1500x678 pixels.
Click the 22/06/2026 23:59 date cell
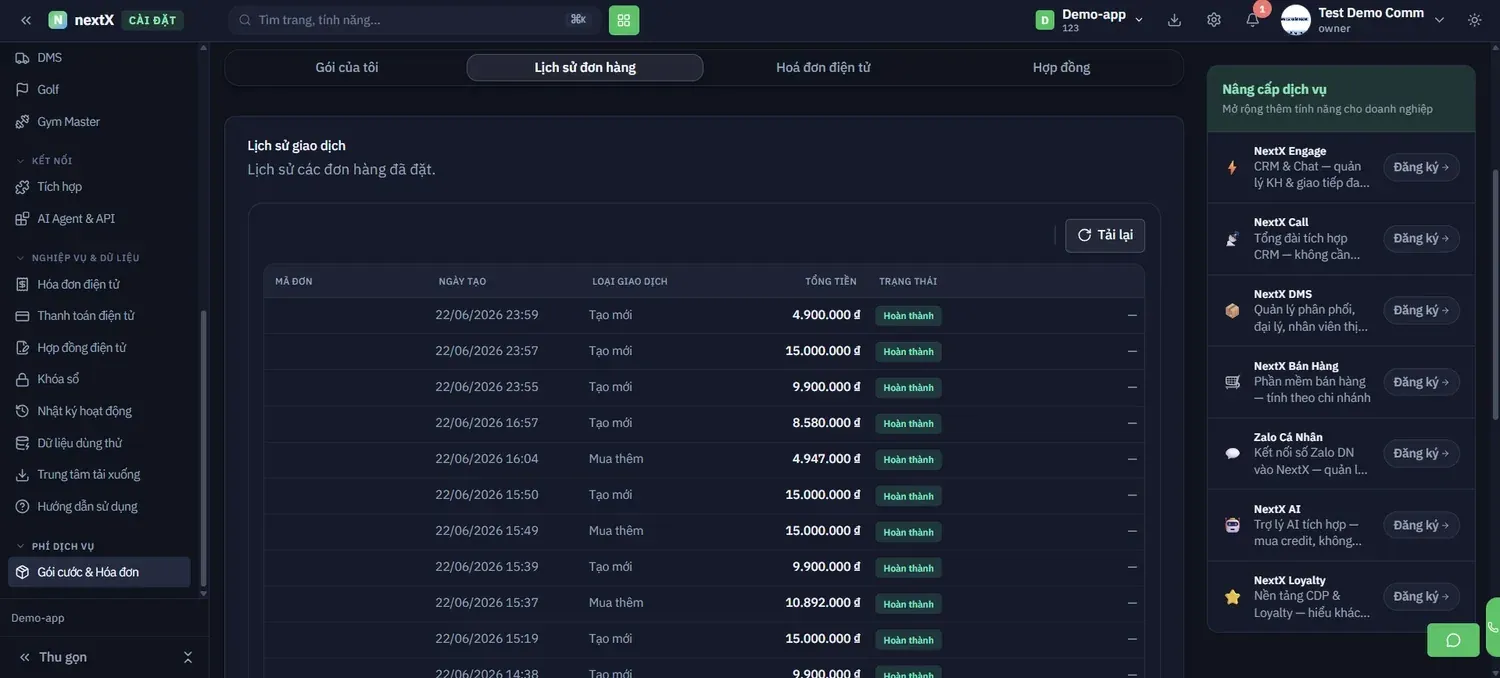[487, 315]
